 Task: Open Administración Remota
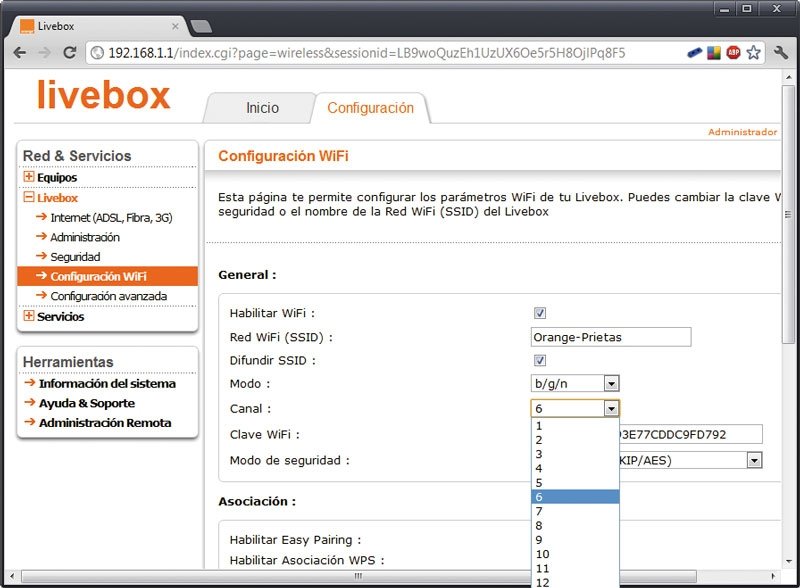point(105,423)
